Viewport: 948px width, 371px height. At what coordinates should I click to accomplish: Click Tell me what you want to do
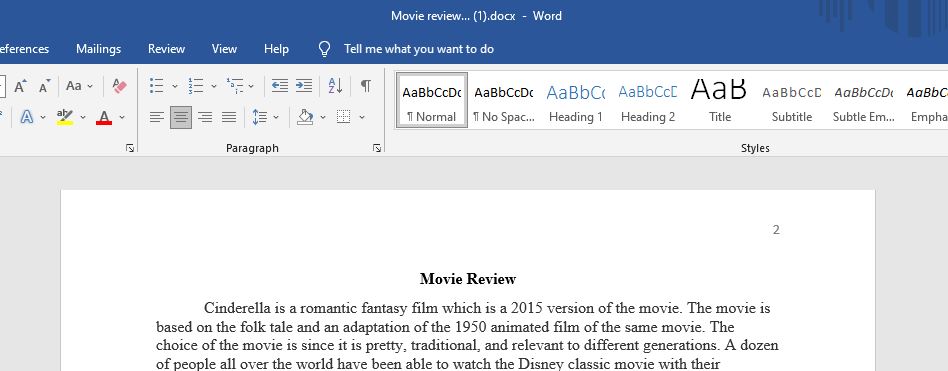pos(419,49)
